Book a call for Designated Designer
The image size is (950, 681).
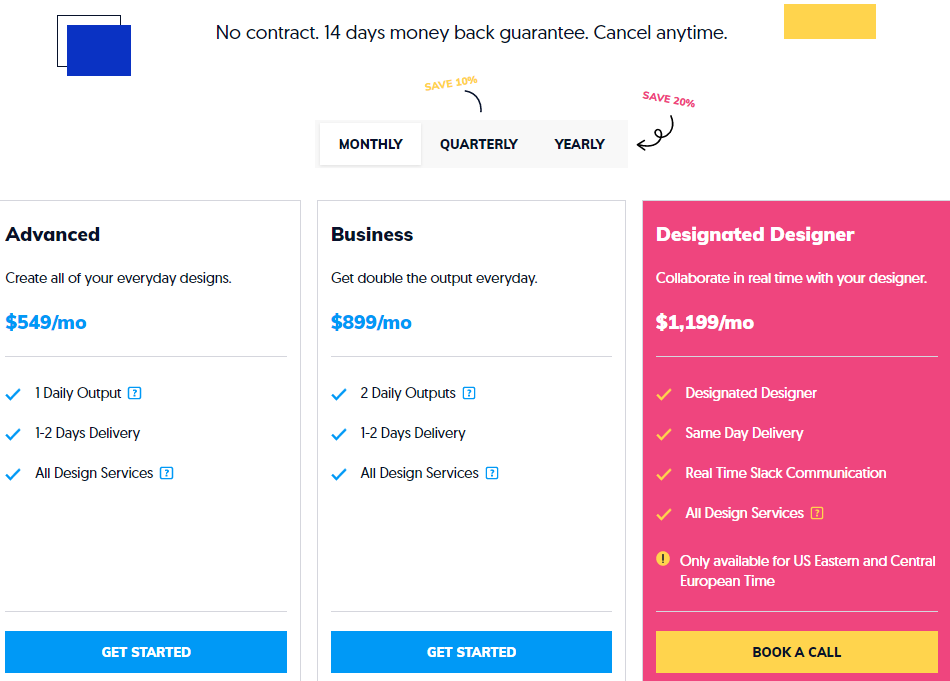coord(797,652)
